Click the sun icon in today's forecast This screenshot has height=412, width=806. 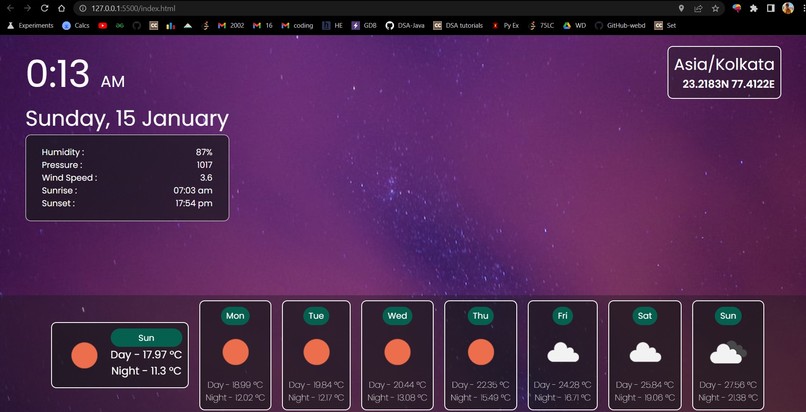[x=84, y=355]
